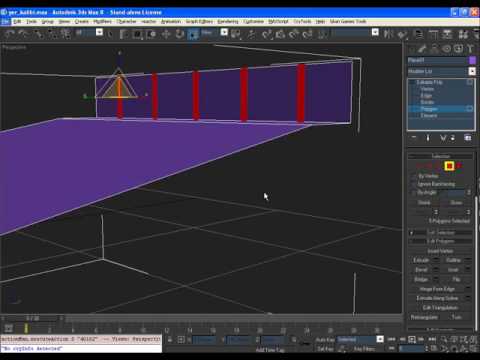This screenshot has width=480, height=360.
Task: Activate the Select and Move tool
Action: pyautogui.click(x=166, y=34)
